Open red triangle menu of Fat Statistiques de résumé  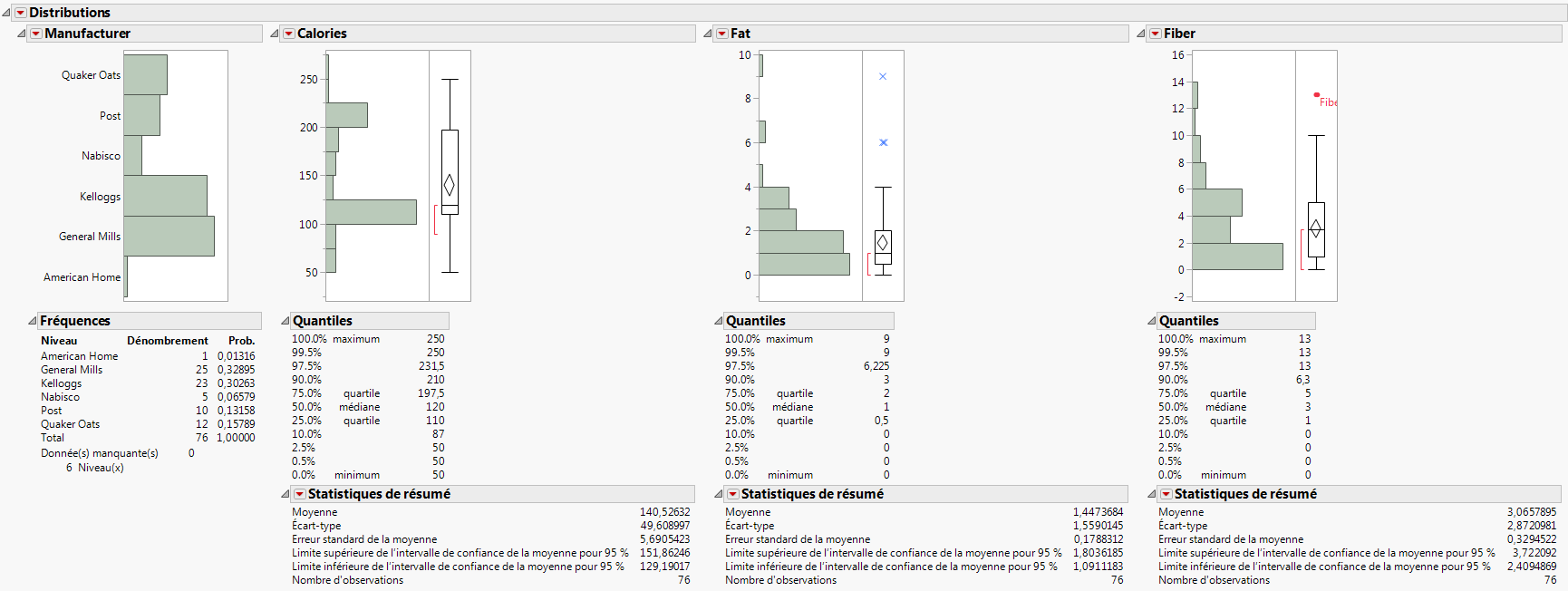pos(733,494)
